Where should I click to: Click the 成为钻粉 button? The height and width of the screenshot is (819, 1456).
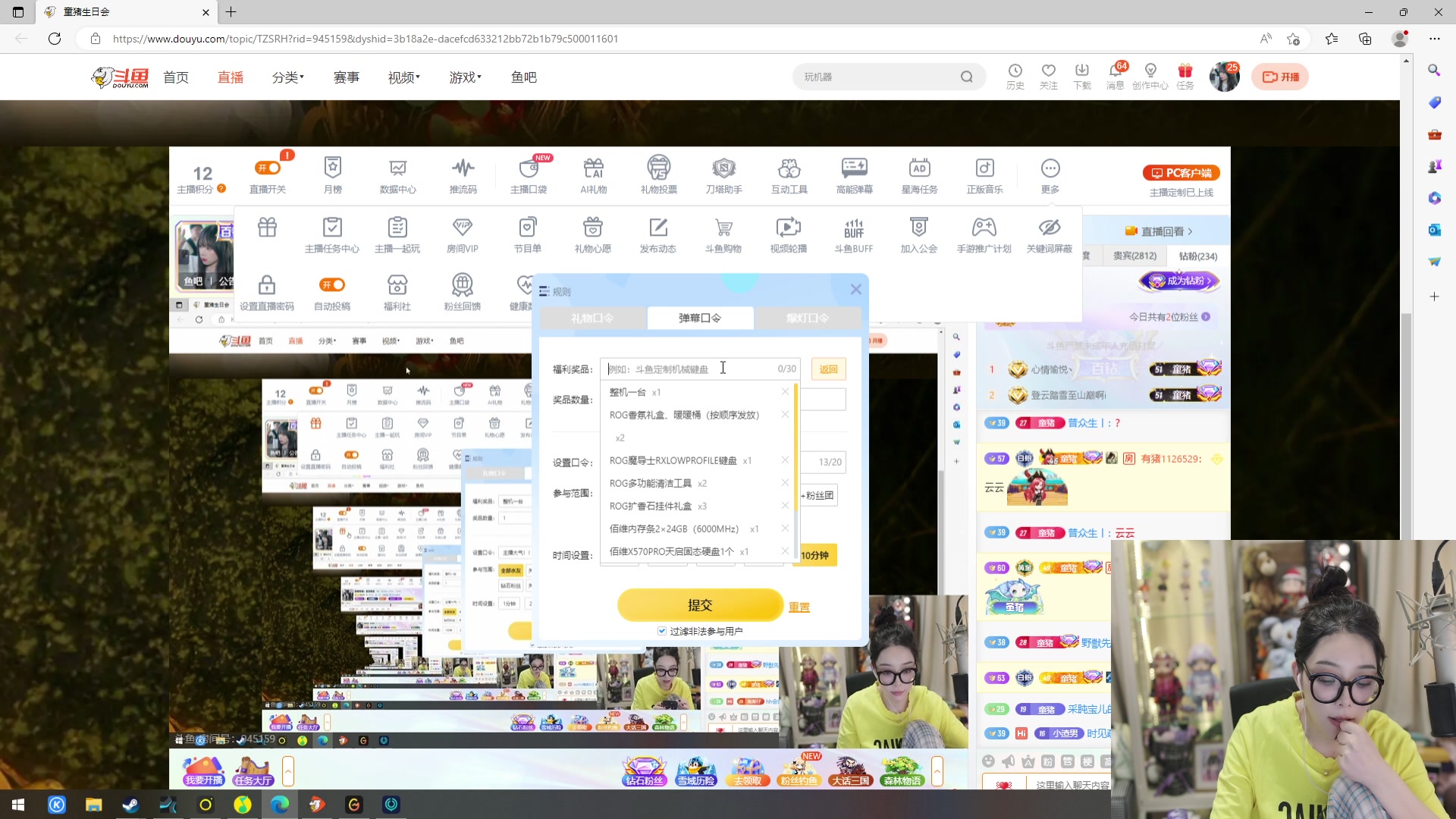tap(1179, 281)
